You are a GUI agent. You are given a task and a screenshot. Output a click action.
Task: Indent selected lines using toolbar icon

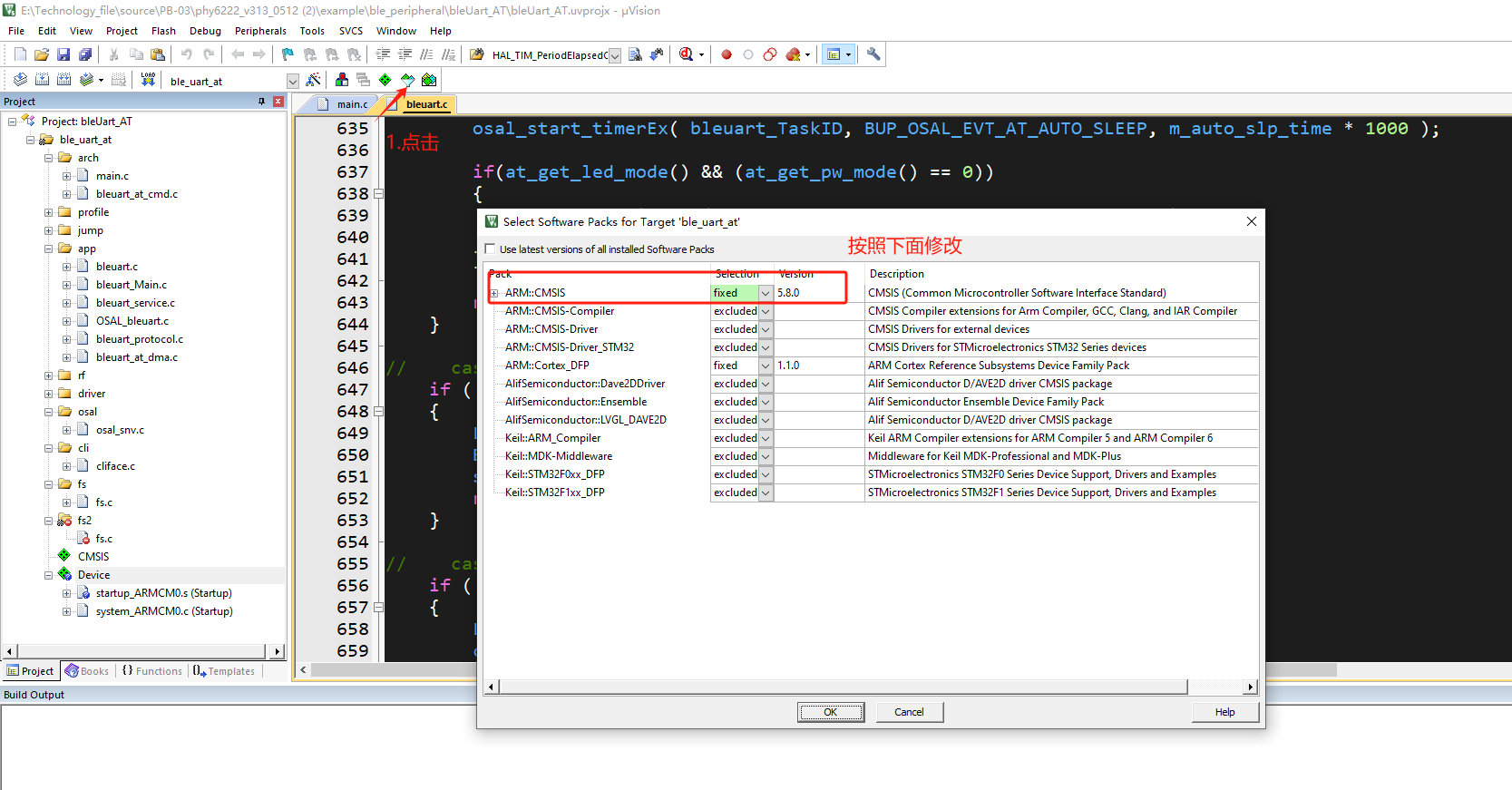coord(383,54)
